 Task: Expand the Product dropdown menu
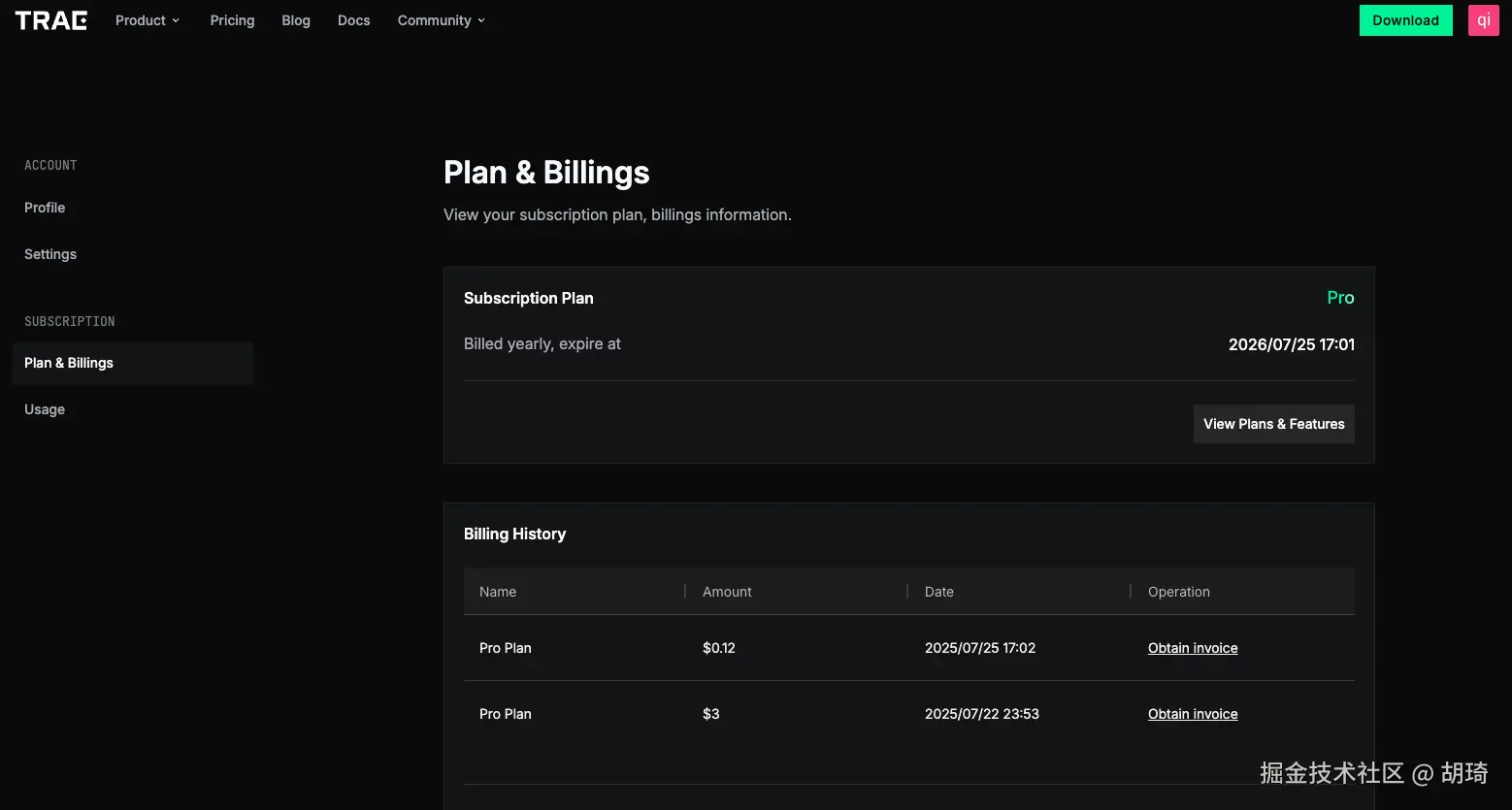pos(148,20)
